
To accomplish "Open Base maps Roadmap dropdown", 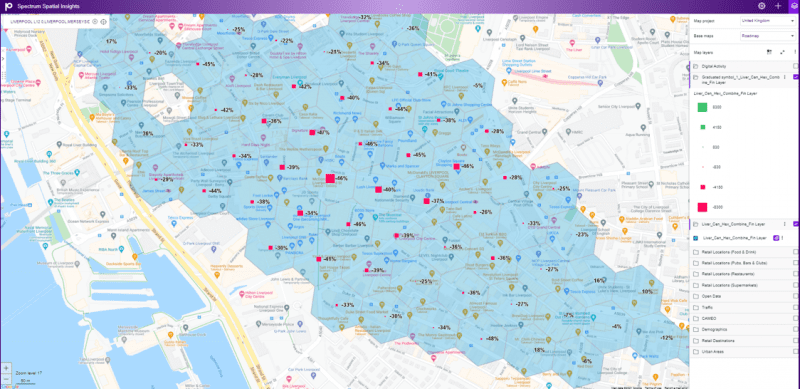I will [x=767, y=36].
